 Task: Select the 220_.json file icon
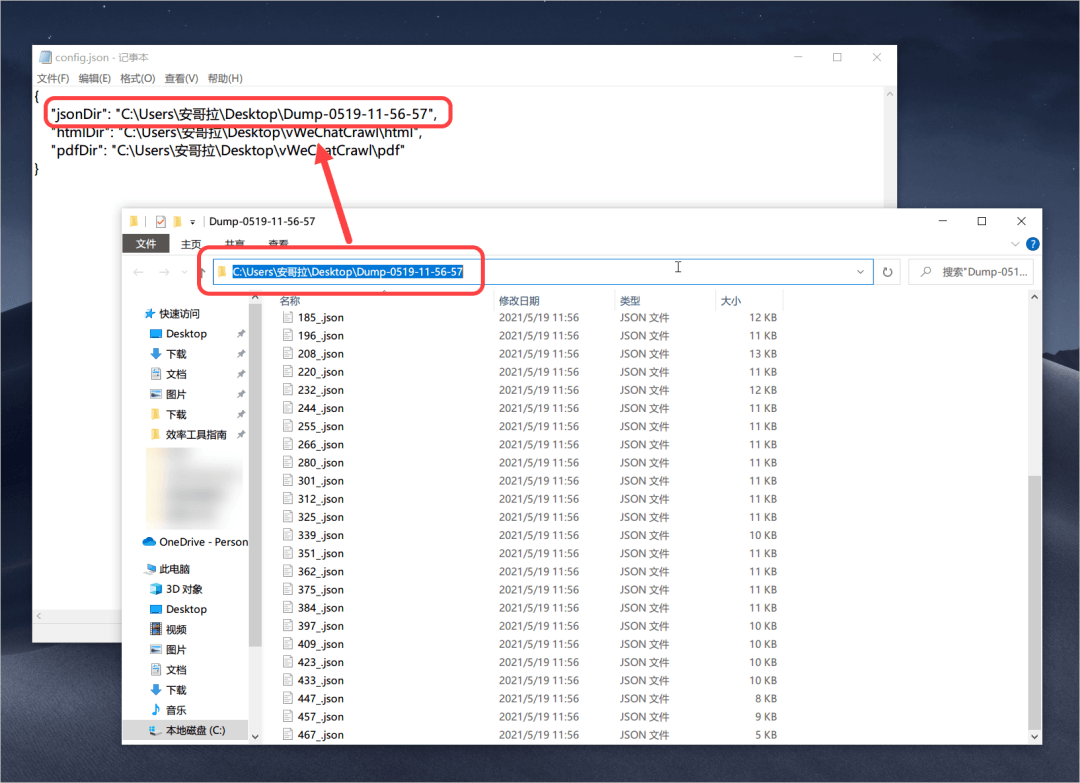click(288, 372)
